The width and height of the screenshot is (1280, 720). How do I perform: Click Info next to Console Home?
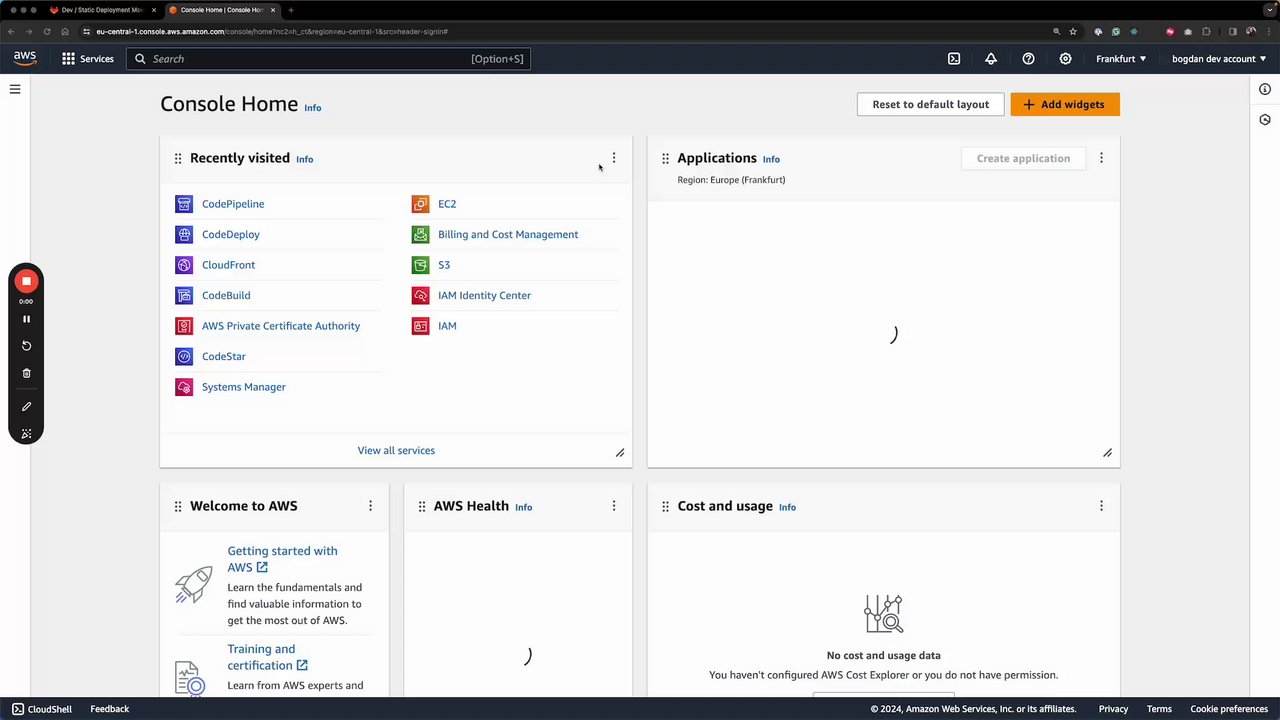[x=313, y=108]
